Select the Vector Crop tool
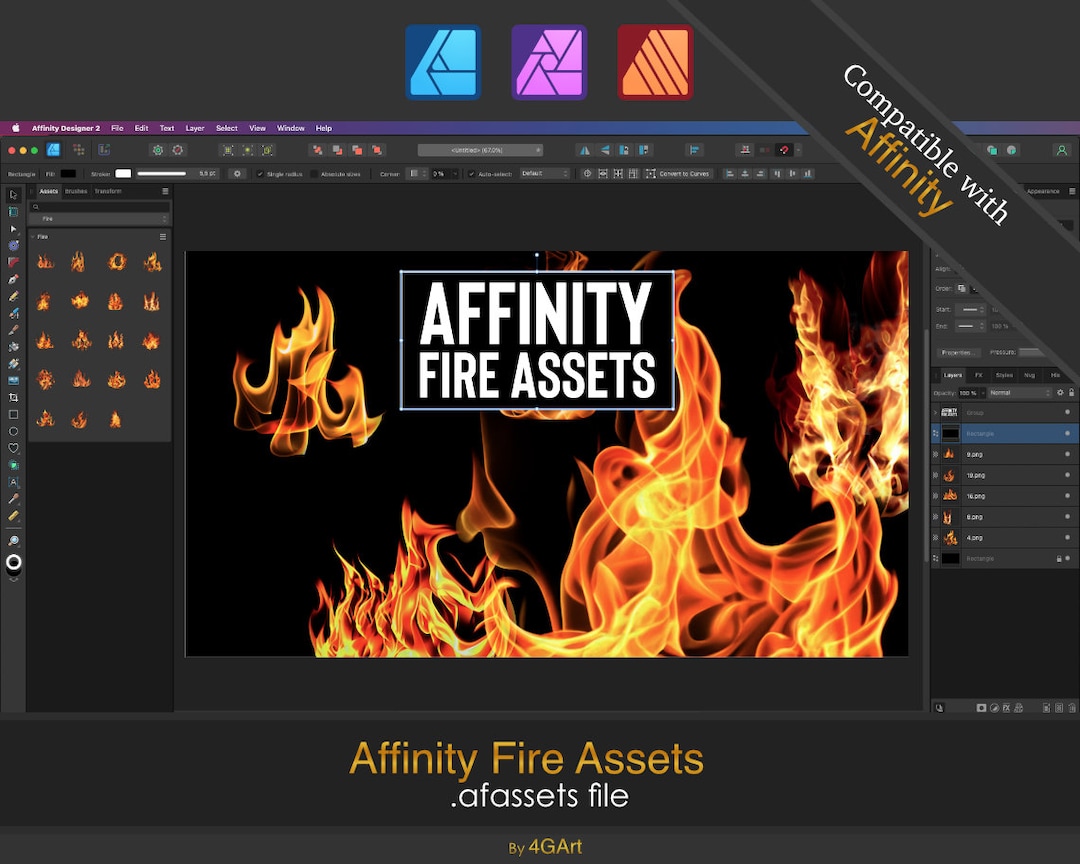Viewport: 1080px width, 864px height. pos(13,397)
